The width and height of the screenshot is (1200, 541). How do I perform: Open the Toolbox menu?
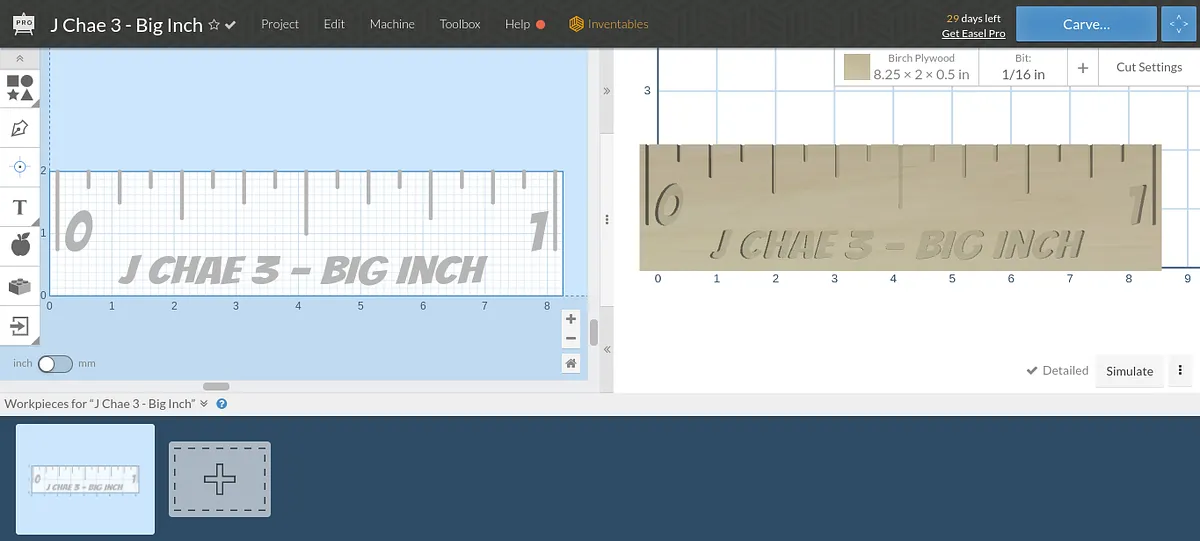coord(460,24)
